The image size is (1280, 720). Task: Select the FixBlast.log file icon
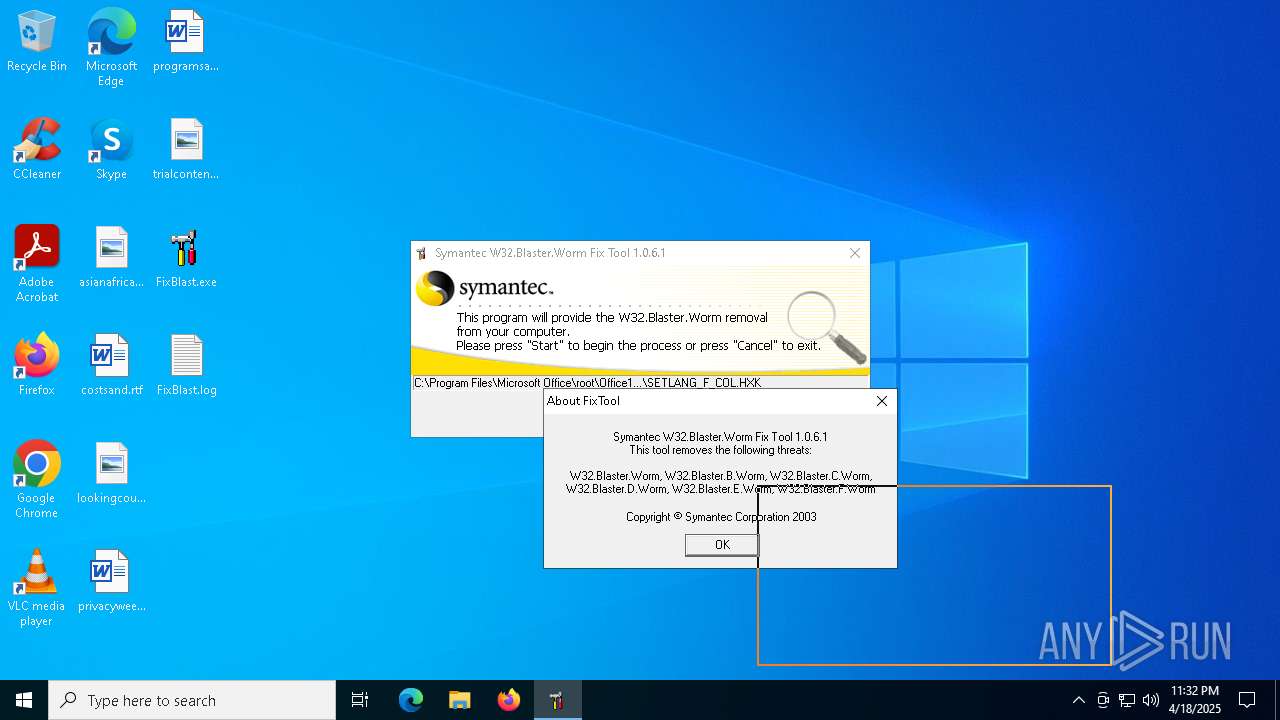pos(186,366)
